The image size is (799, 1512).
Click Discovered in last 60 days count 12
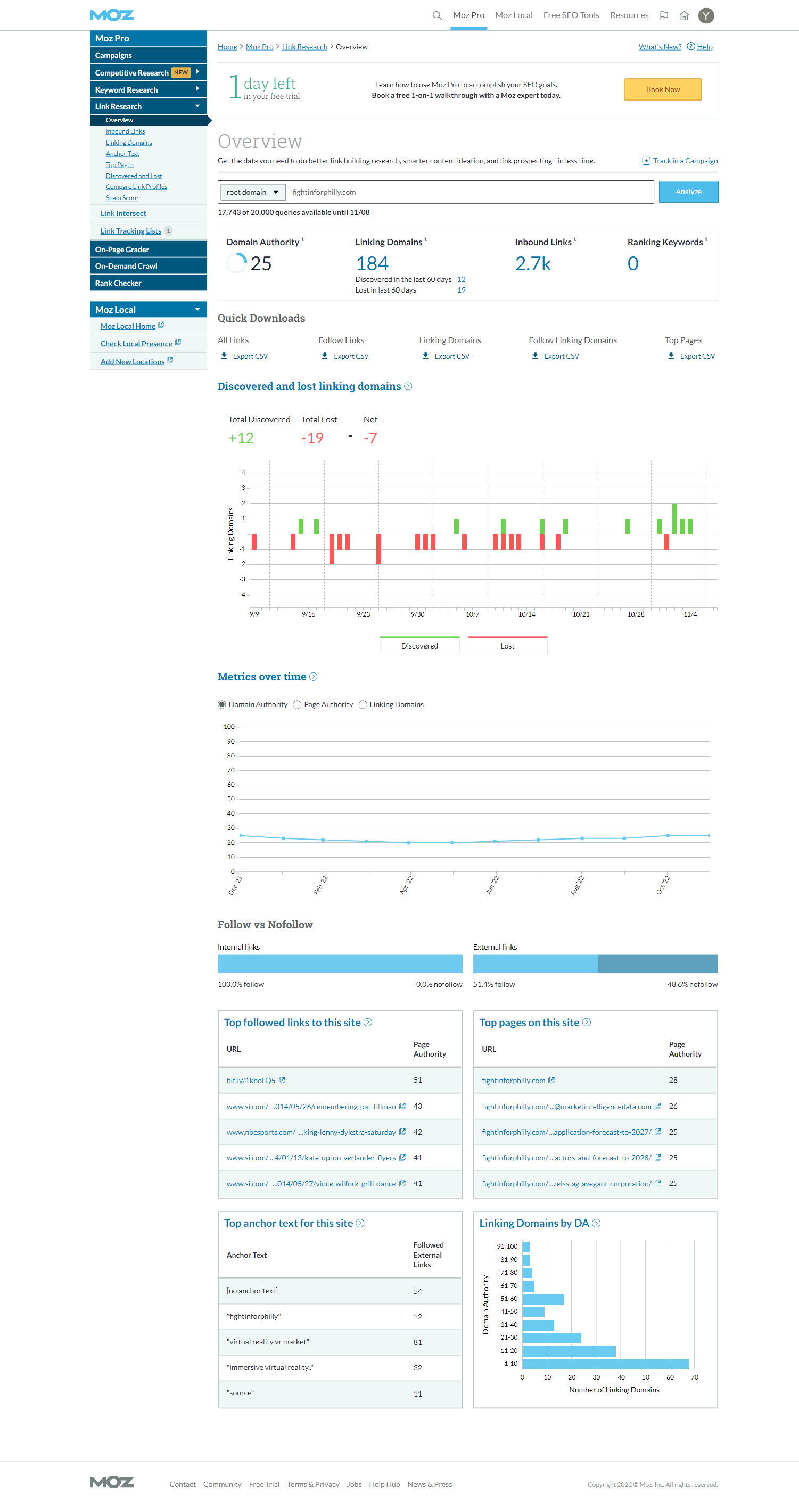[x=461, y=279]
